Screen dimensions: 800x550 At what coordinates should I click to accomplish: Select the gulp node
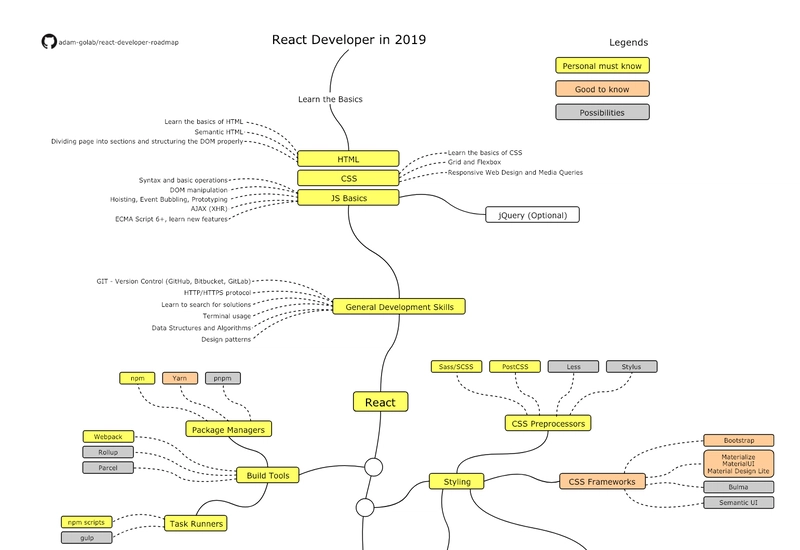click(87, 538)
